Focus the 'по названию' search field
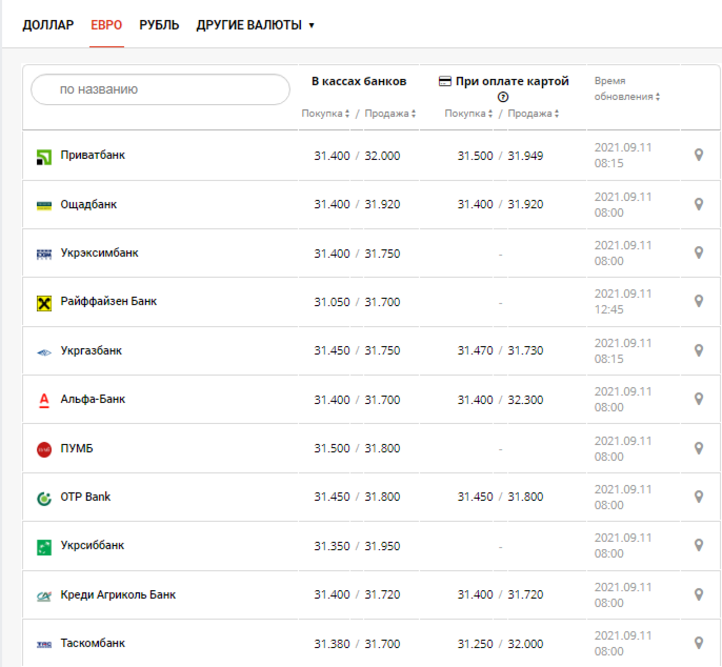 160,89
